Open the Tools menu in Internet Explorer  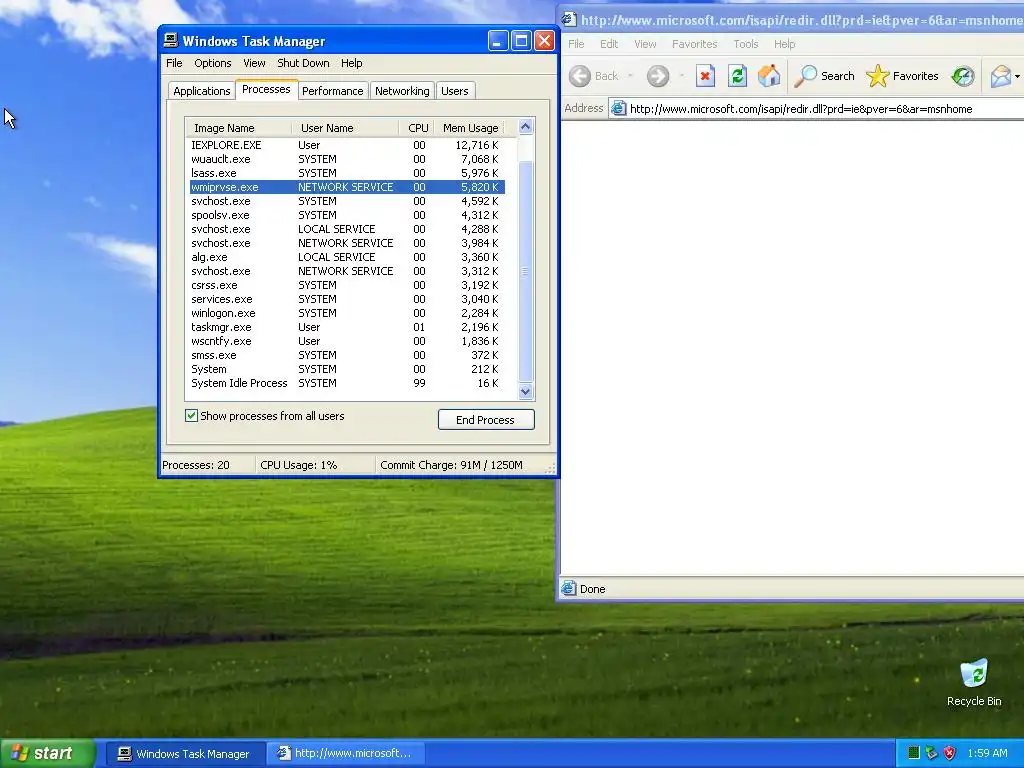tap(745, 44)
